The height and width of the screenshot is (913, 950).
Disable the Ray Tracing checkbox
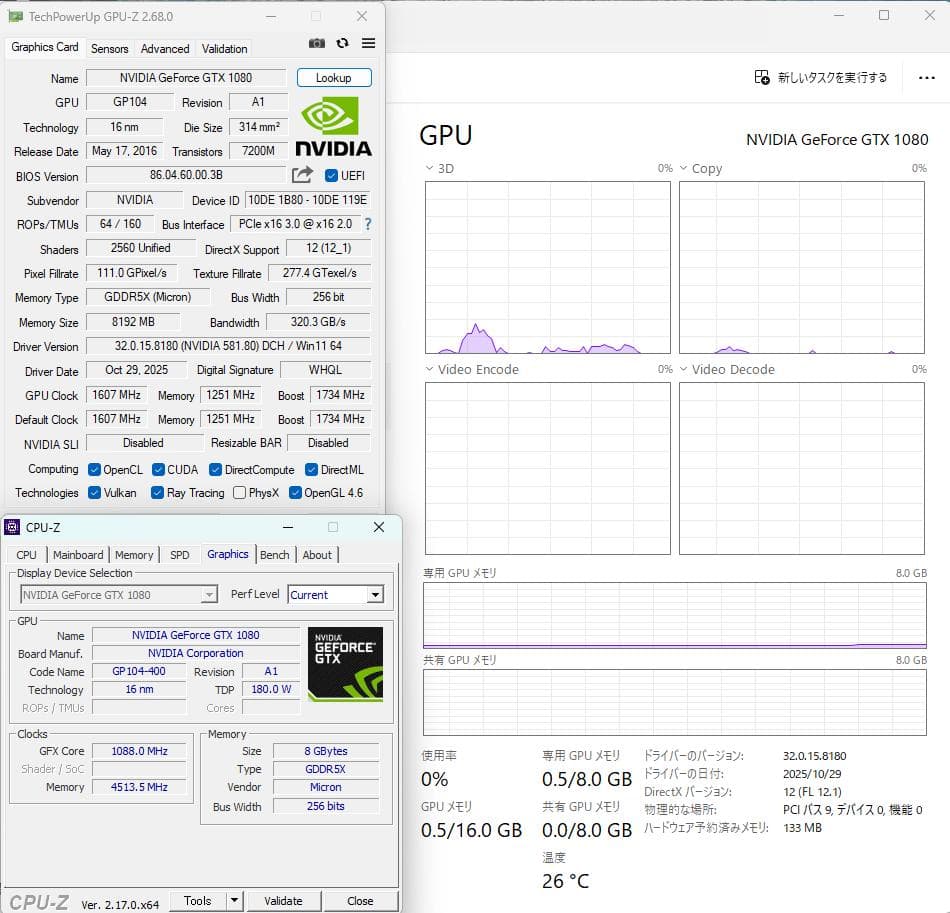point(157,492)
